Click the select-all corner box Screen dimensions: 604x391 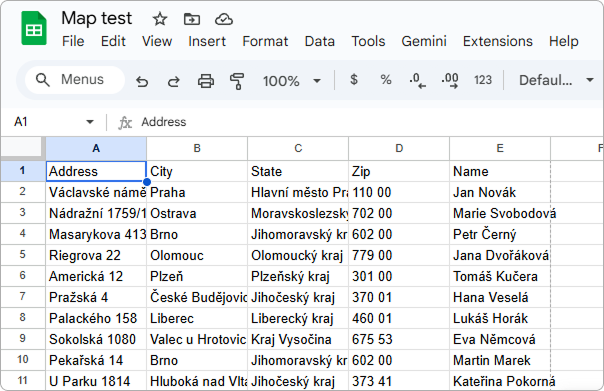(x=22, y=148)
